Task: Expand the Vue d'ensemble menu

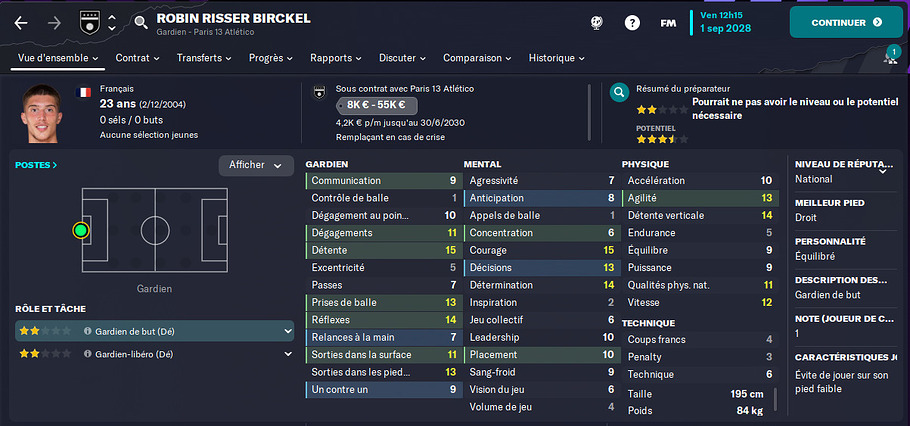Action: [x=60, y=58]
